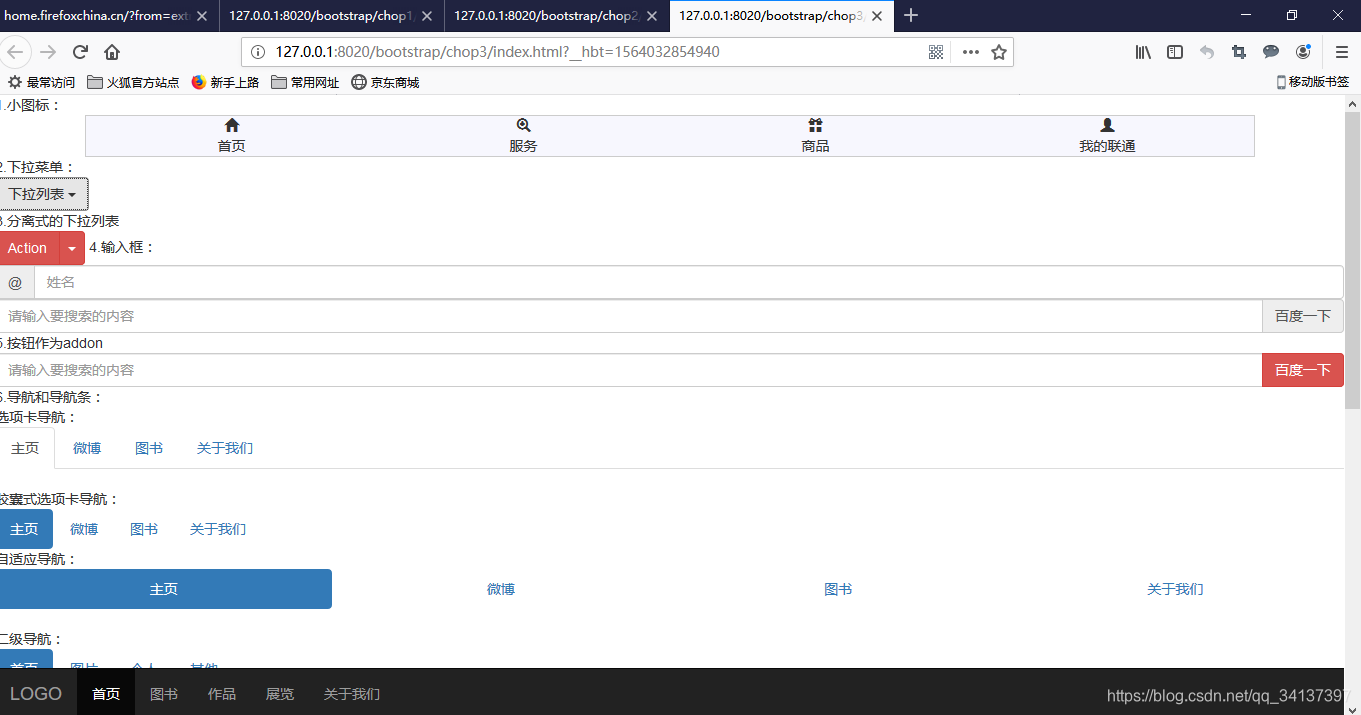
Task: Click the QR code icon in address bar
Action: [936, 52]
